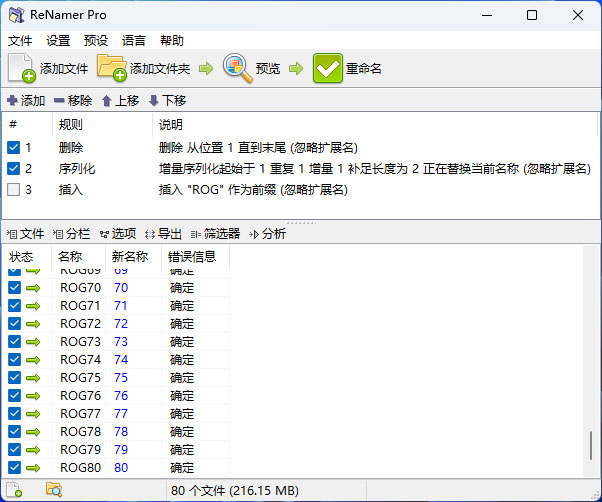This screenshot has width=602, height=502.
Task: Open the 预设 presets menu
Action: (x=96, y=40)
